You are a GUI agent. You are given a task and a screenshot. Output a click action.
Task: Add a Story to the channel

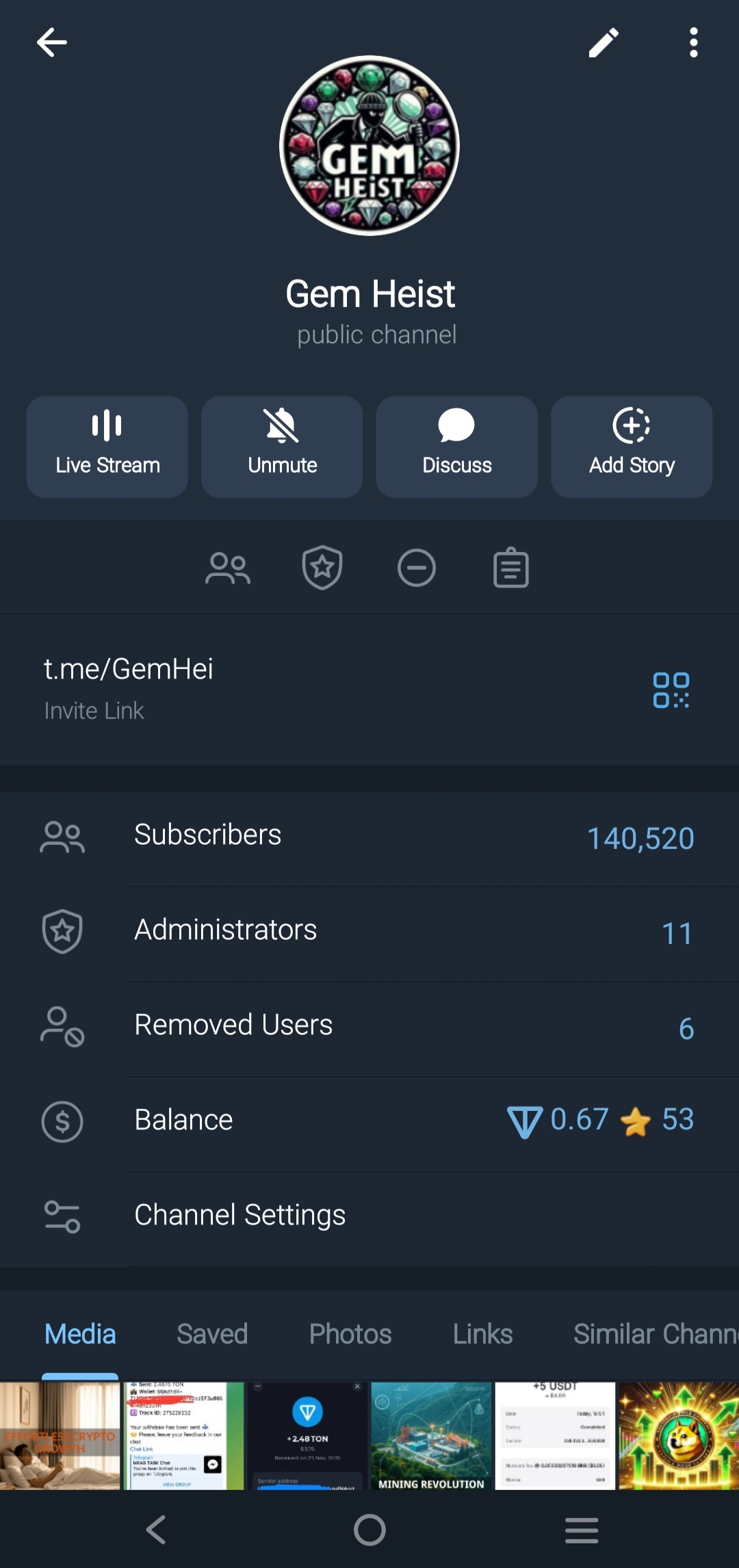pos(632,446)
